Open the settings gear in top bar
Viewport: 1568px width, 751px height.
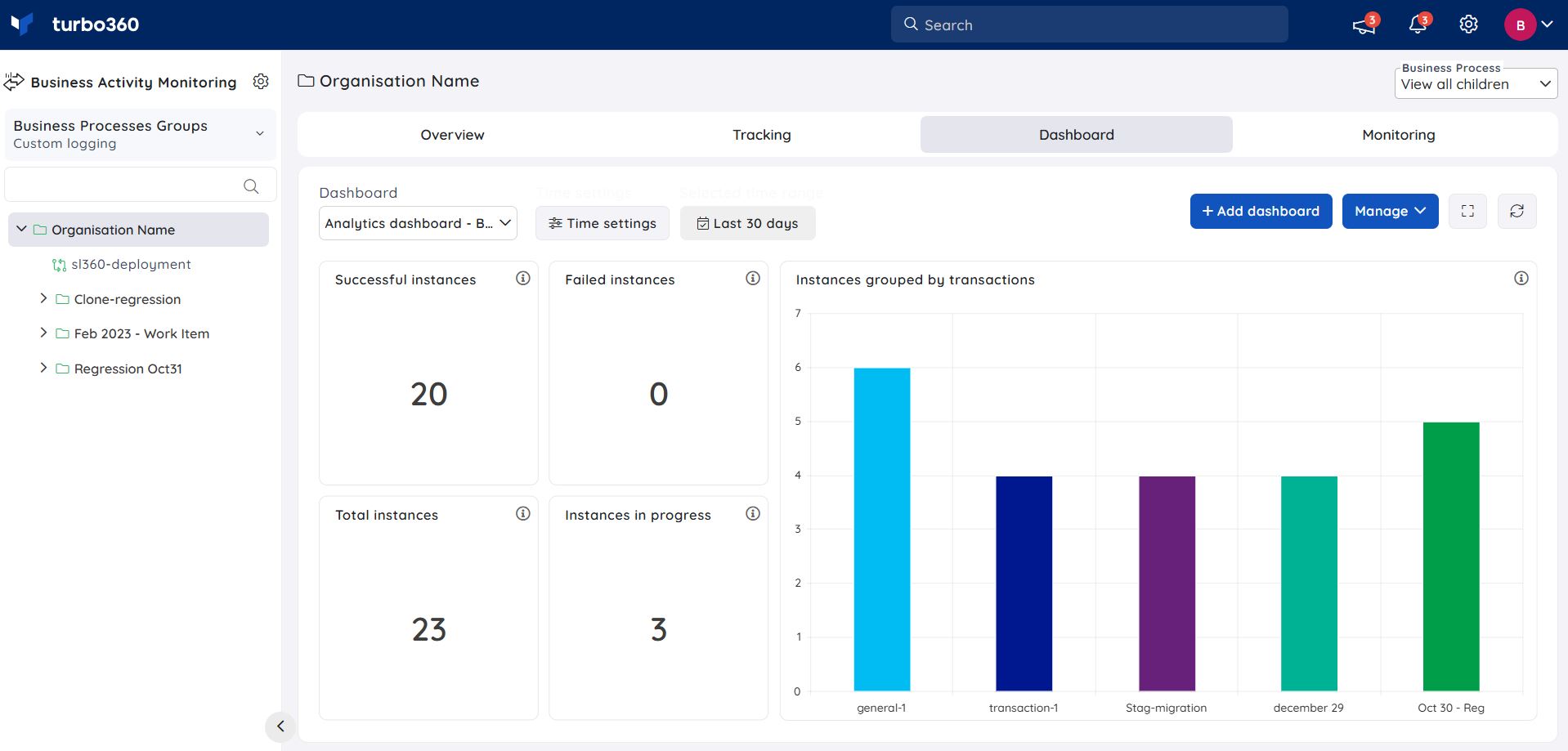coord(1468,25)
